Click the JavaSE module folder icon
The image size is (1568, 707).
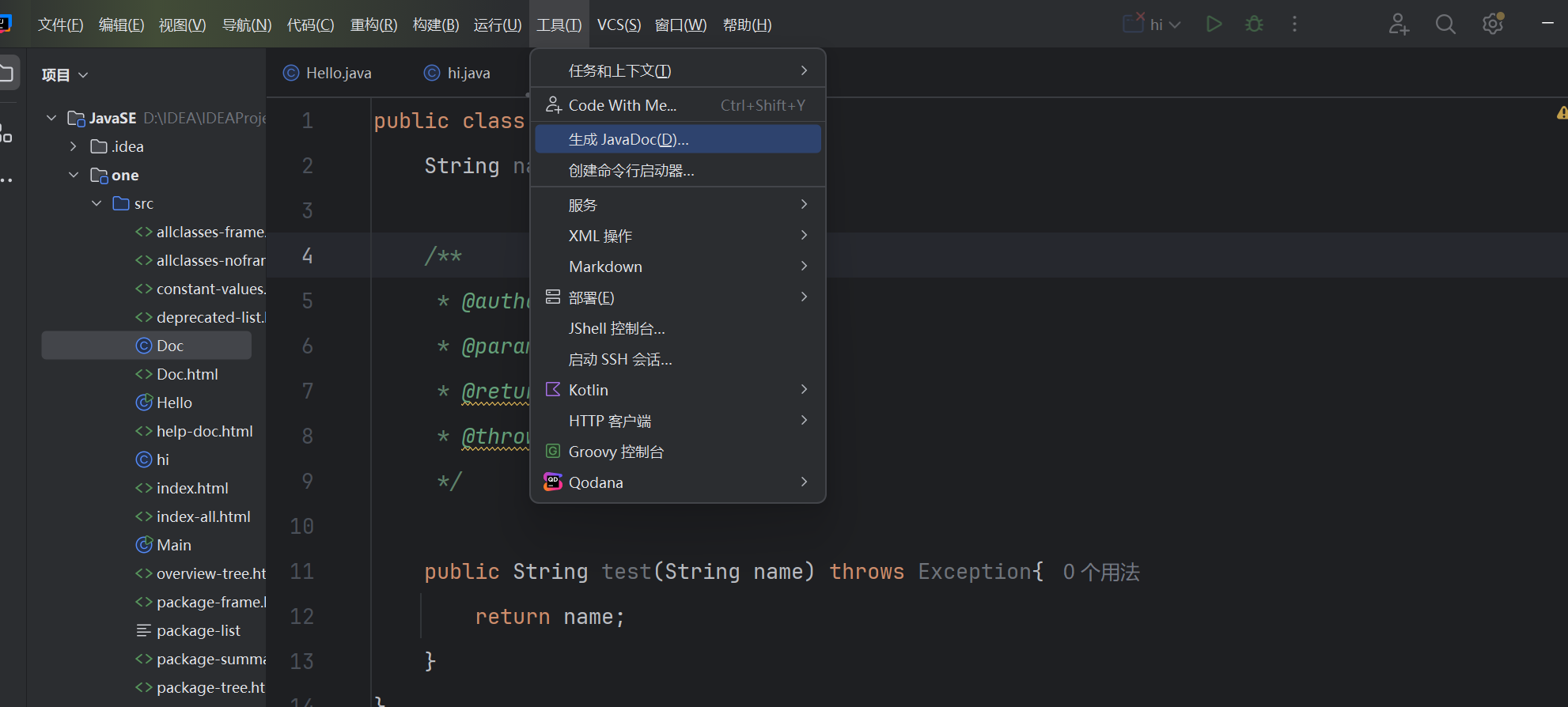click(x=76, y=119)
